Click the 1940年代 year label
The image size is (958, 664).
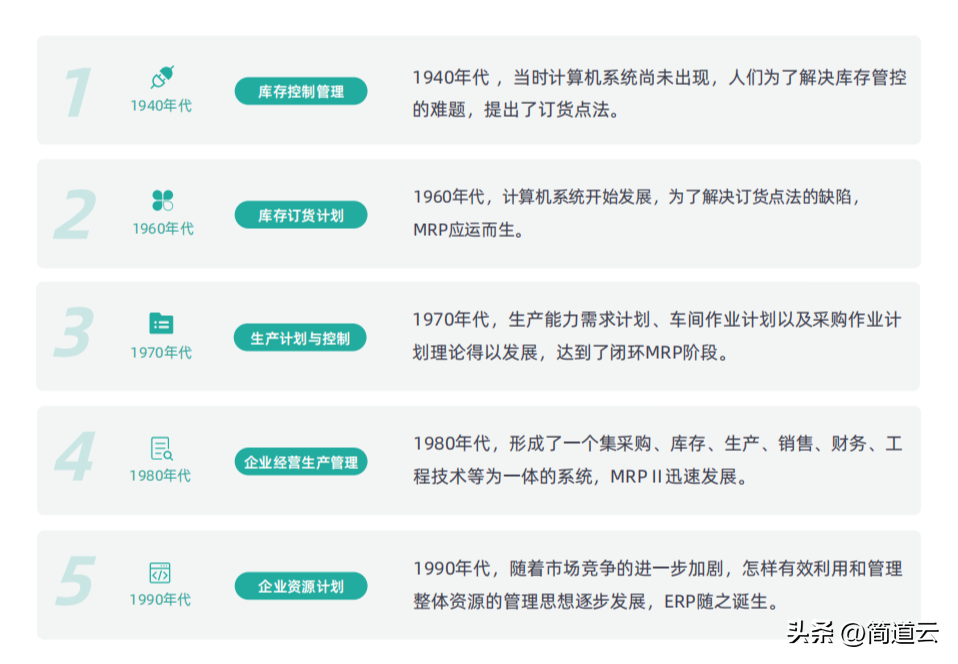pyautogui.click(x=161, y=106)
